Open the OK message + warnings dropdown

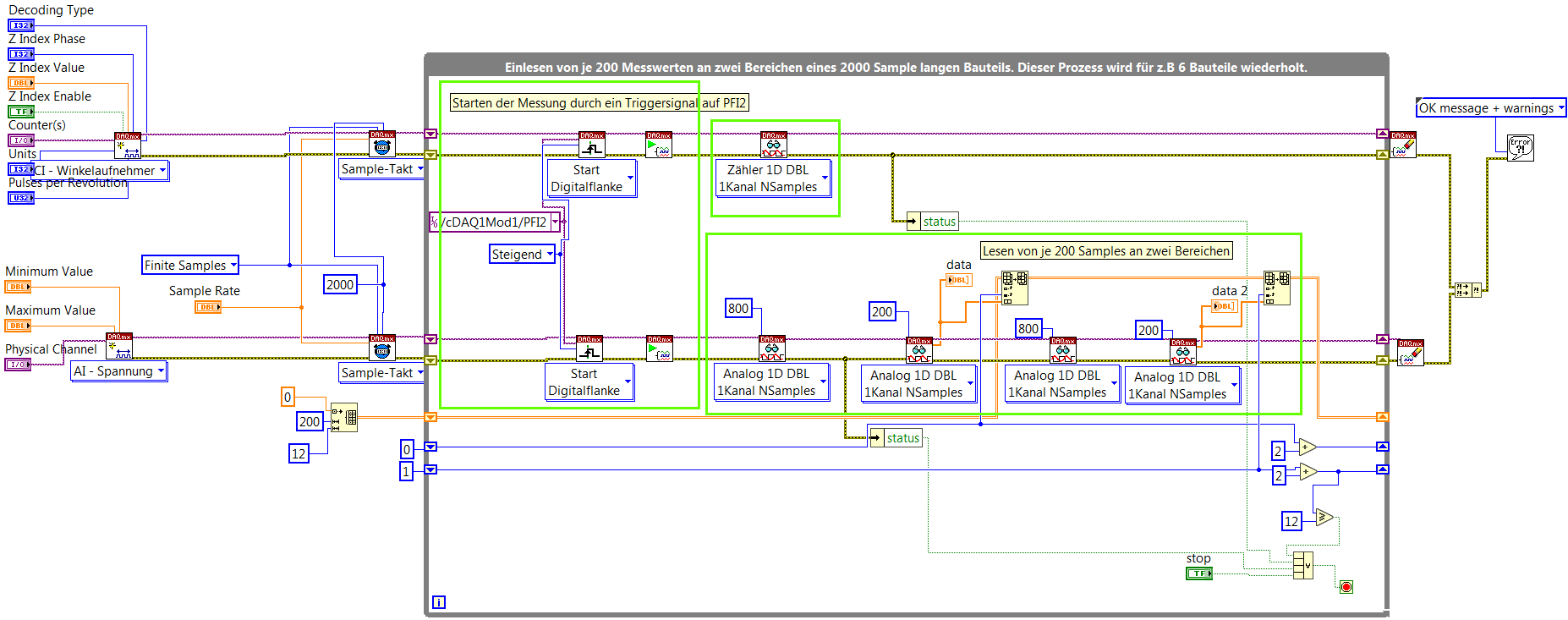(x=1491, y=108)
